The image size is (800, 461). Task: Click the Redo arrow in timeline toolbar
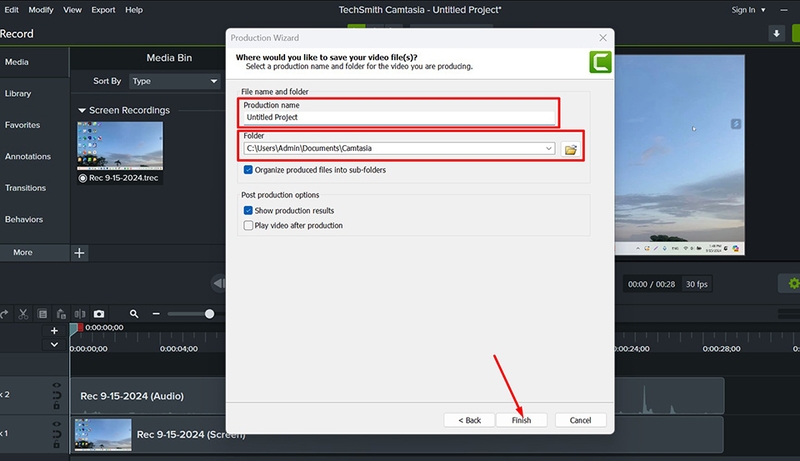pos(4,314)
